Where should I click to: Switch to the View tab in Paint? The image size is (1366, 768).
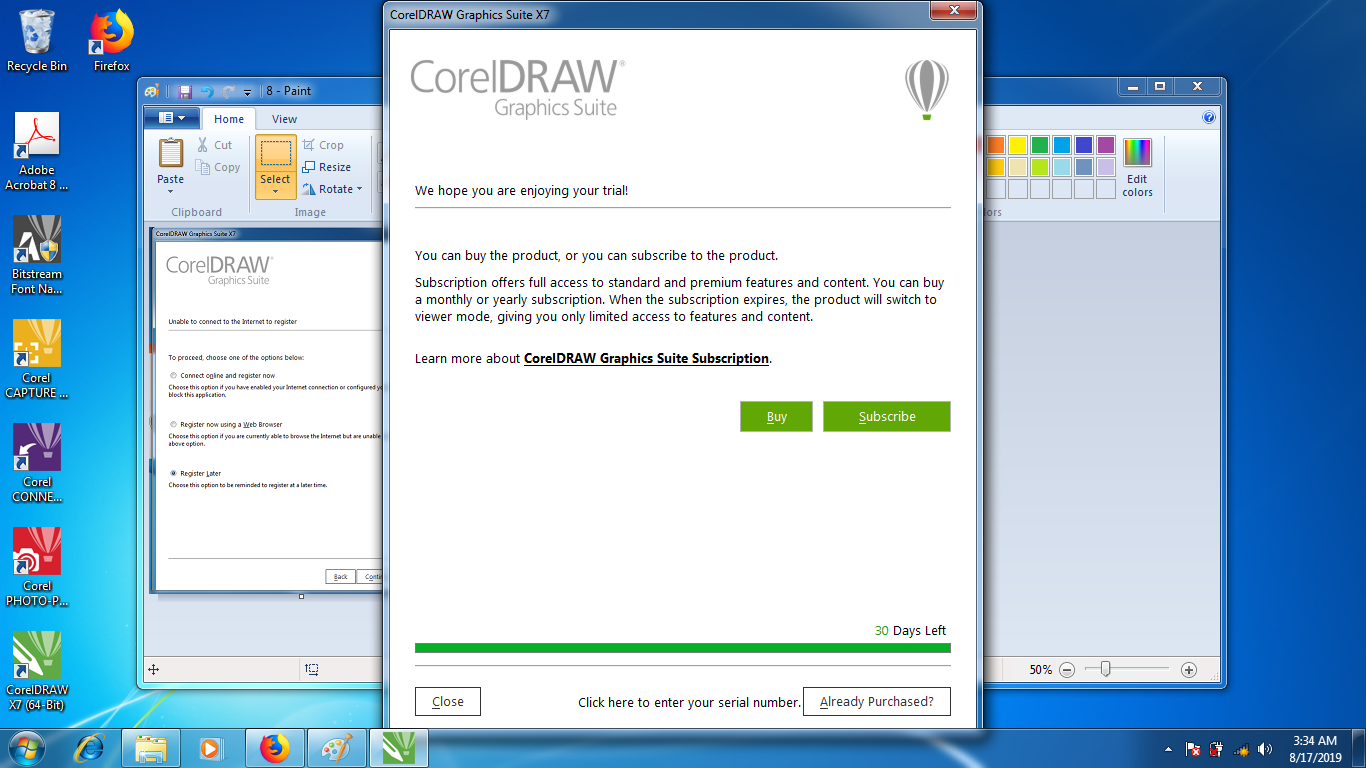284,119
